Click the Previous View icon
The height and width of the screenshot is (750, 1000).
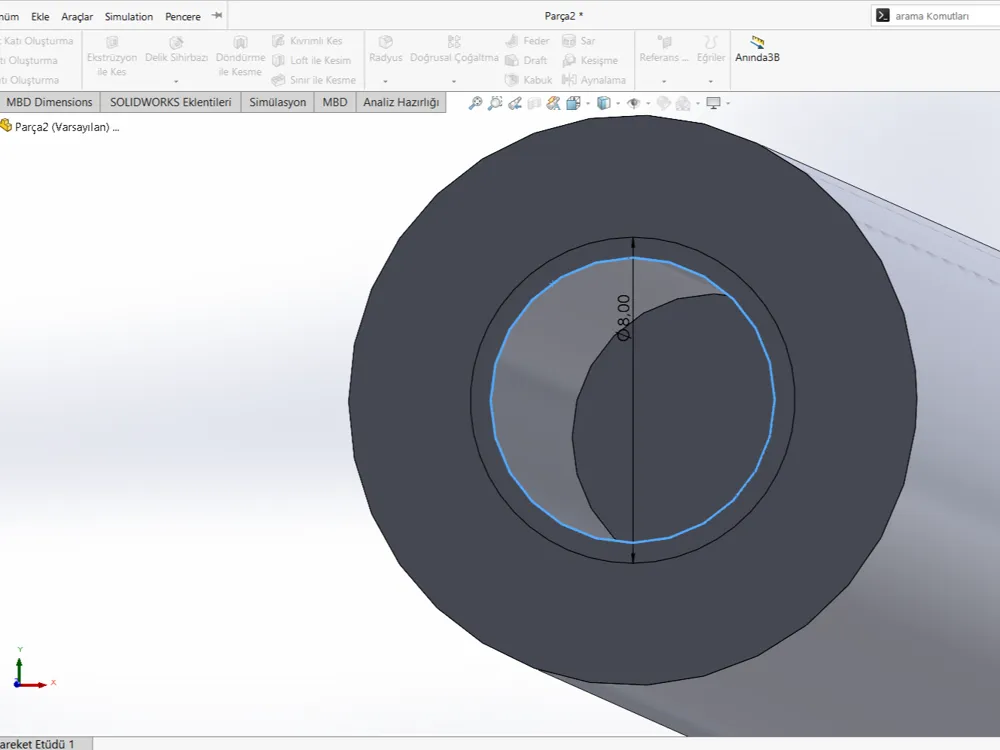(515, 103)
